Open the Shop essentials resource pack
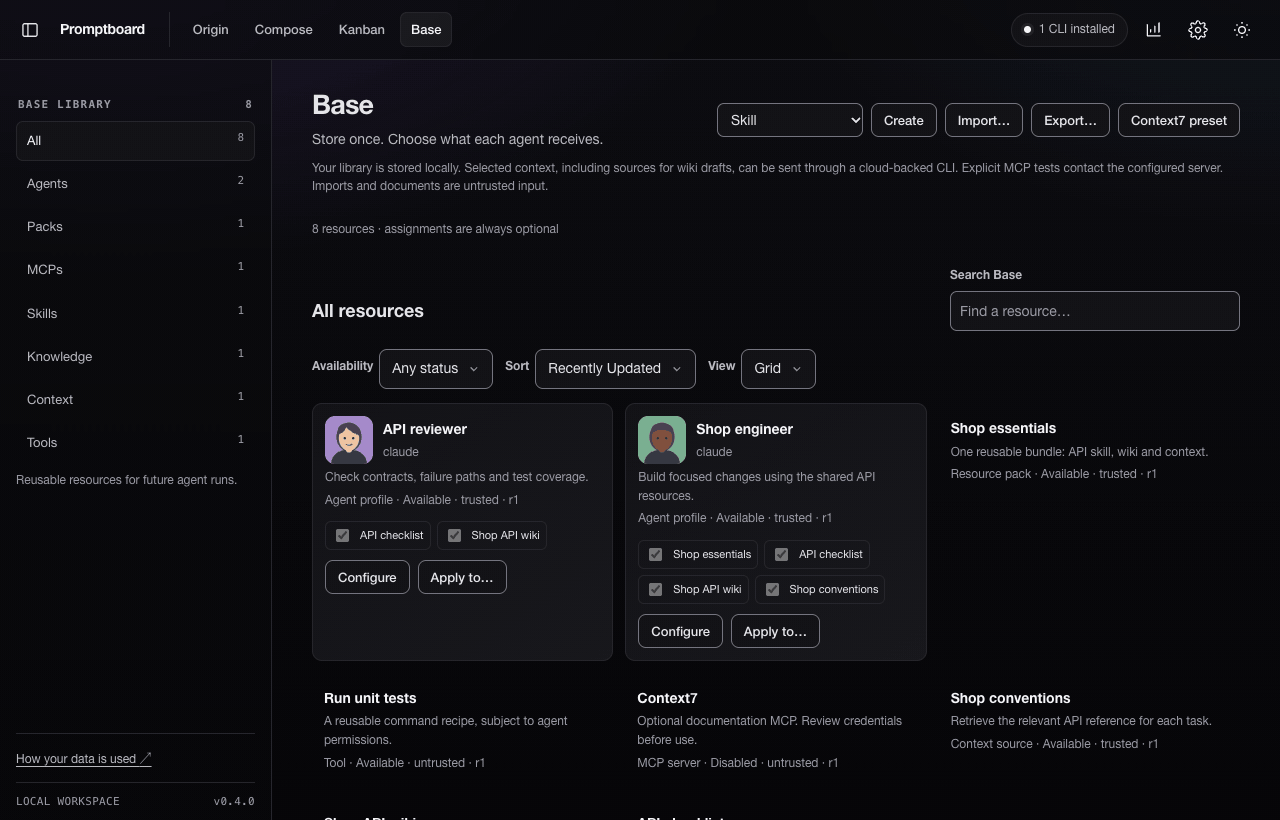 pos(1003,428)
